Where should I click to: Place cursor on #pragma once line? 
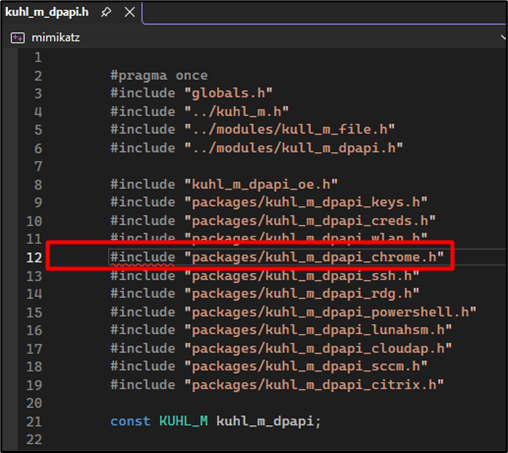(159, 76)
